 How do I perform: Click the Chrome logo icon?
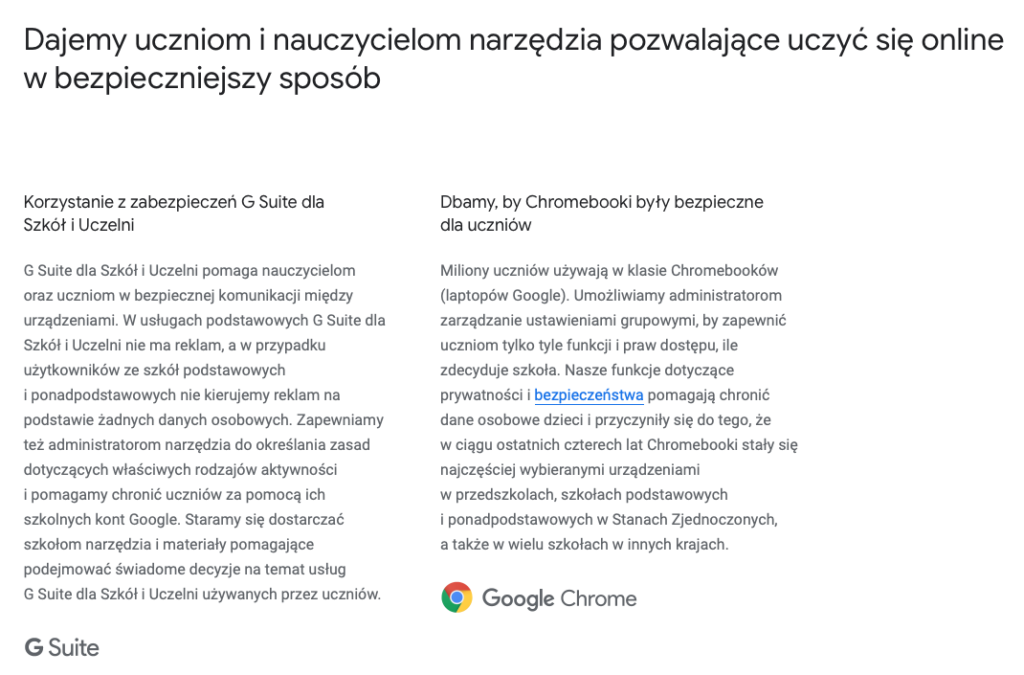(x=457, y=598)
